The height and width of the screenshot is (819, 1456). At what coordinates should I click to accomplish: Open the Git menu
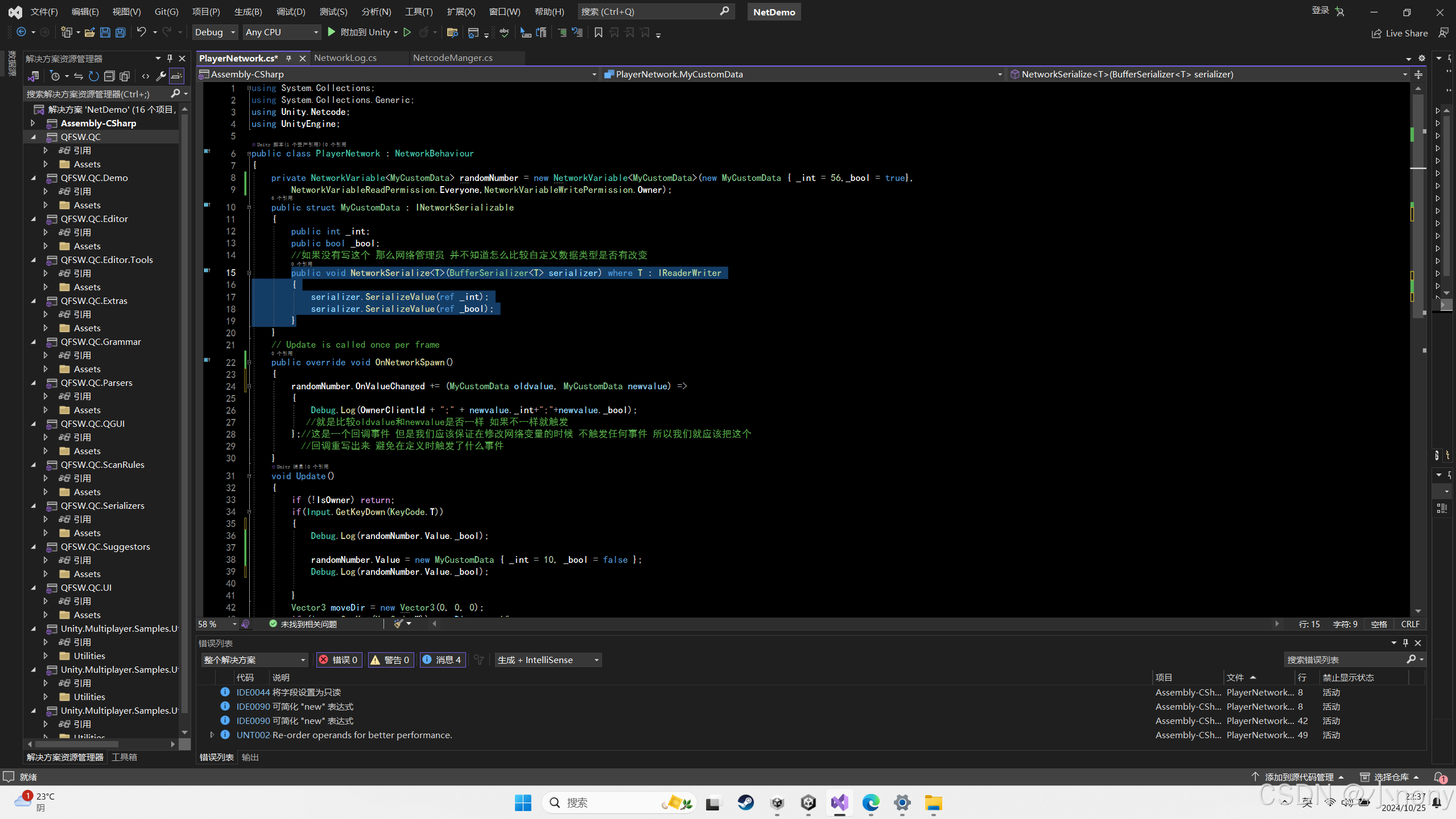click(166, 11)
